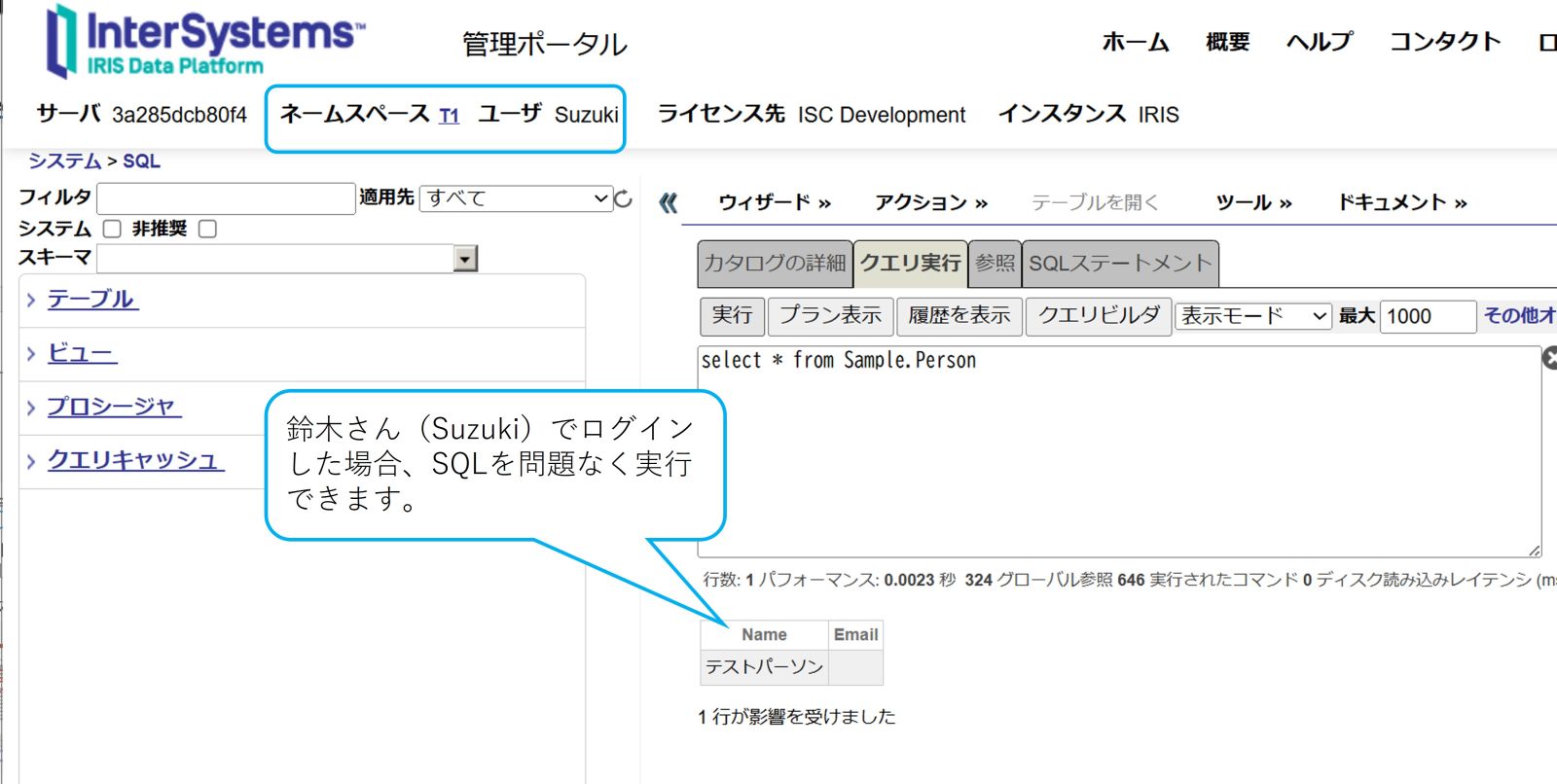This screenshot has width=1557, height=784.
Task: Open the ウィザード menu
Action: [774, 202]
